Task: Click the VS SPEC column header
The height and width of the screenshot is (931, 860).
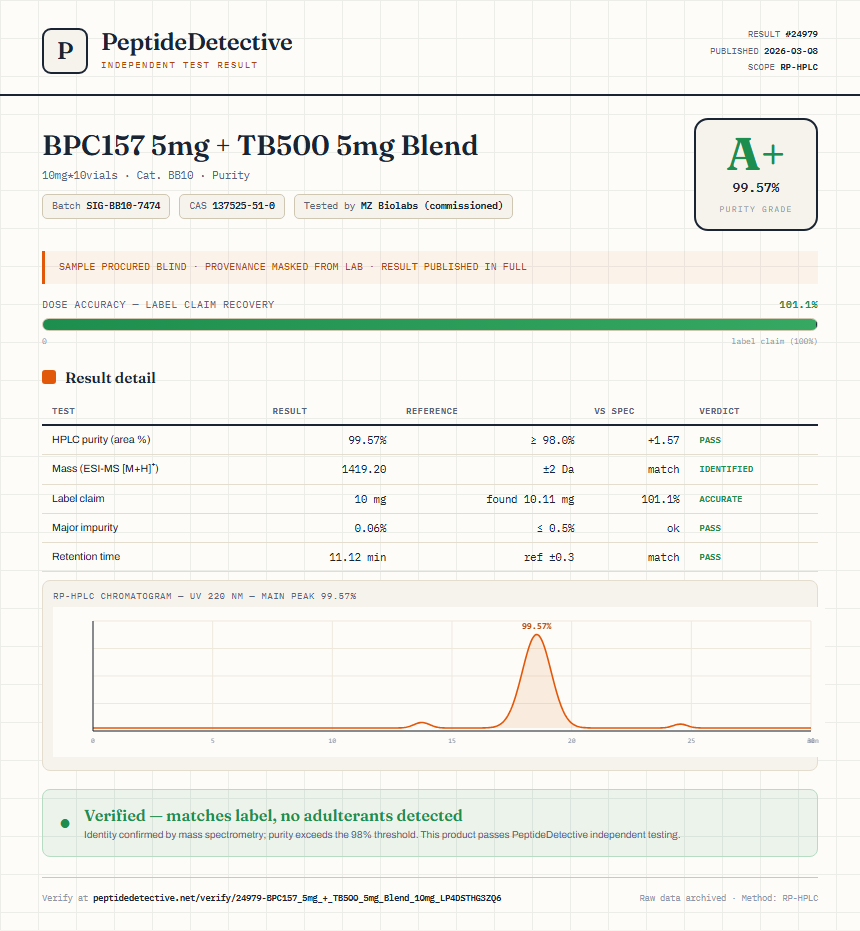Action: click(x=614, y=411)
